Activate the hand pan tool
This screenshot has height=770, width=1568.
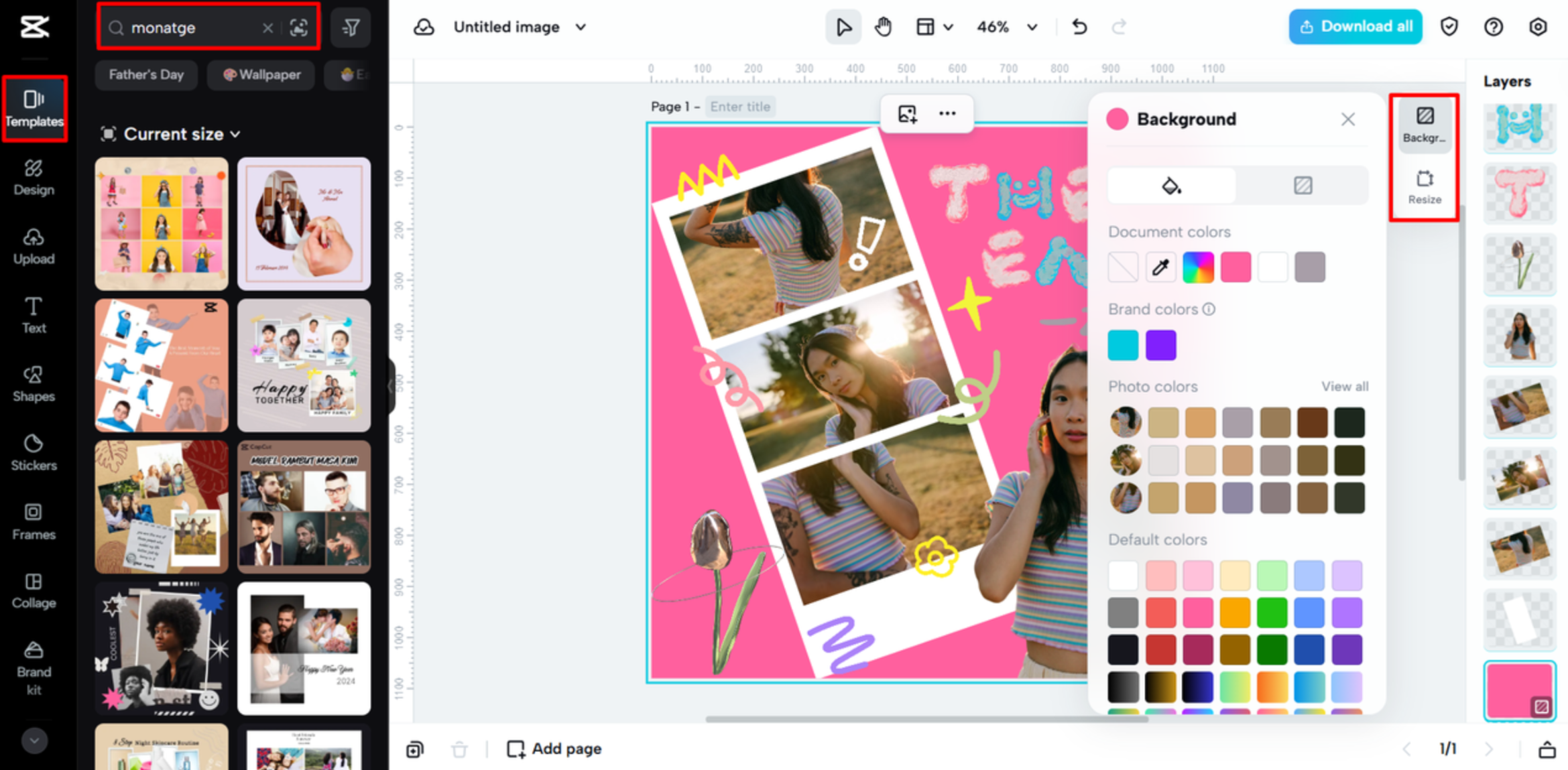883,27
